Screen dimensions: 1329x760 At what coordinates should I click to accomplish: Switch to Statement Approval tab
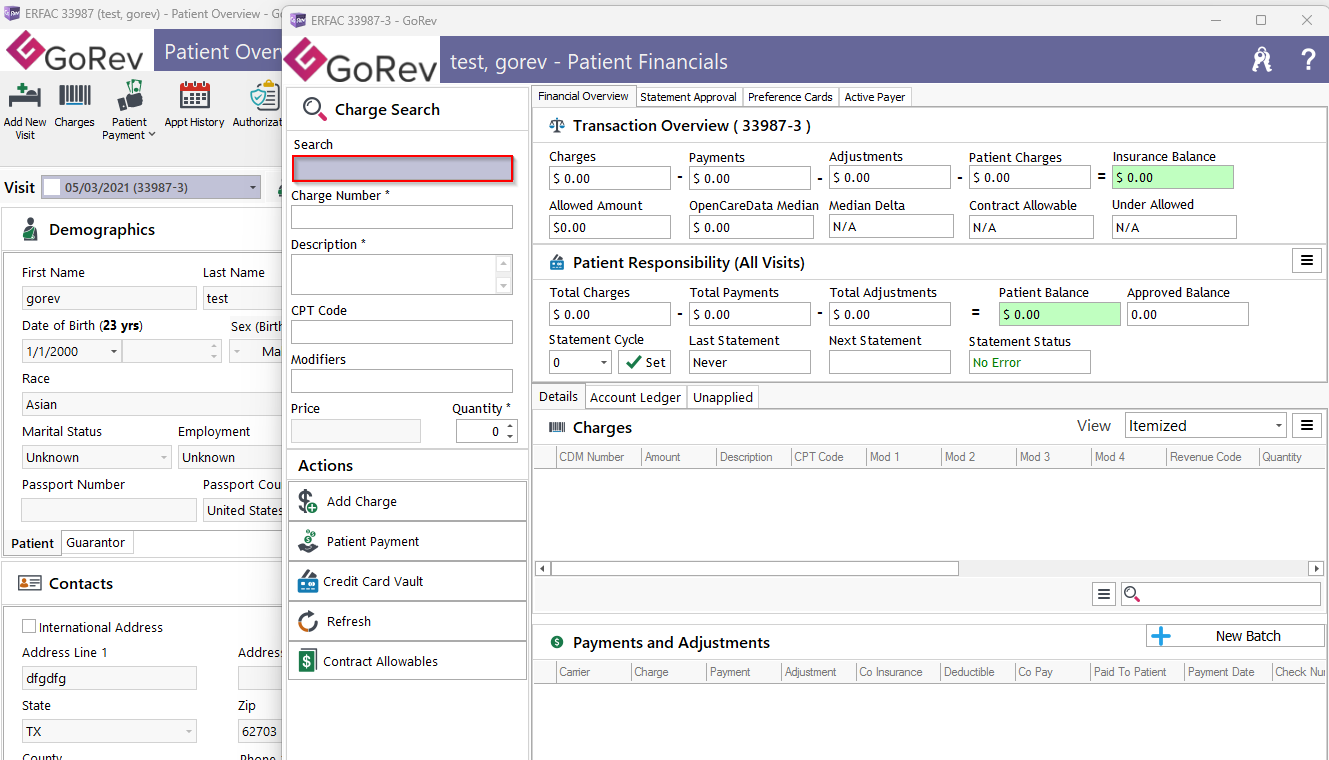click(688, 97)
